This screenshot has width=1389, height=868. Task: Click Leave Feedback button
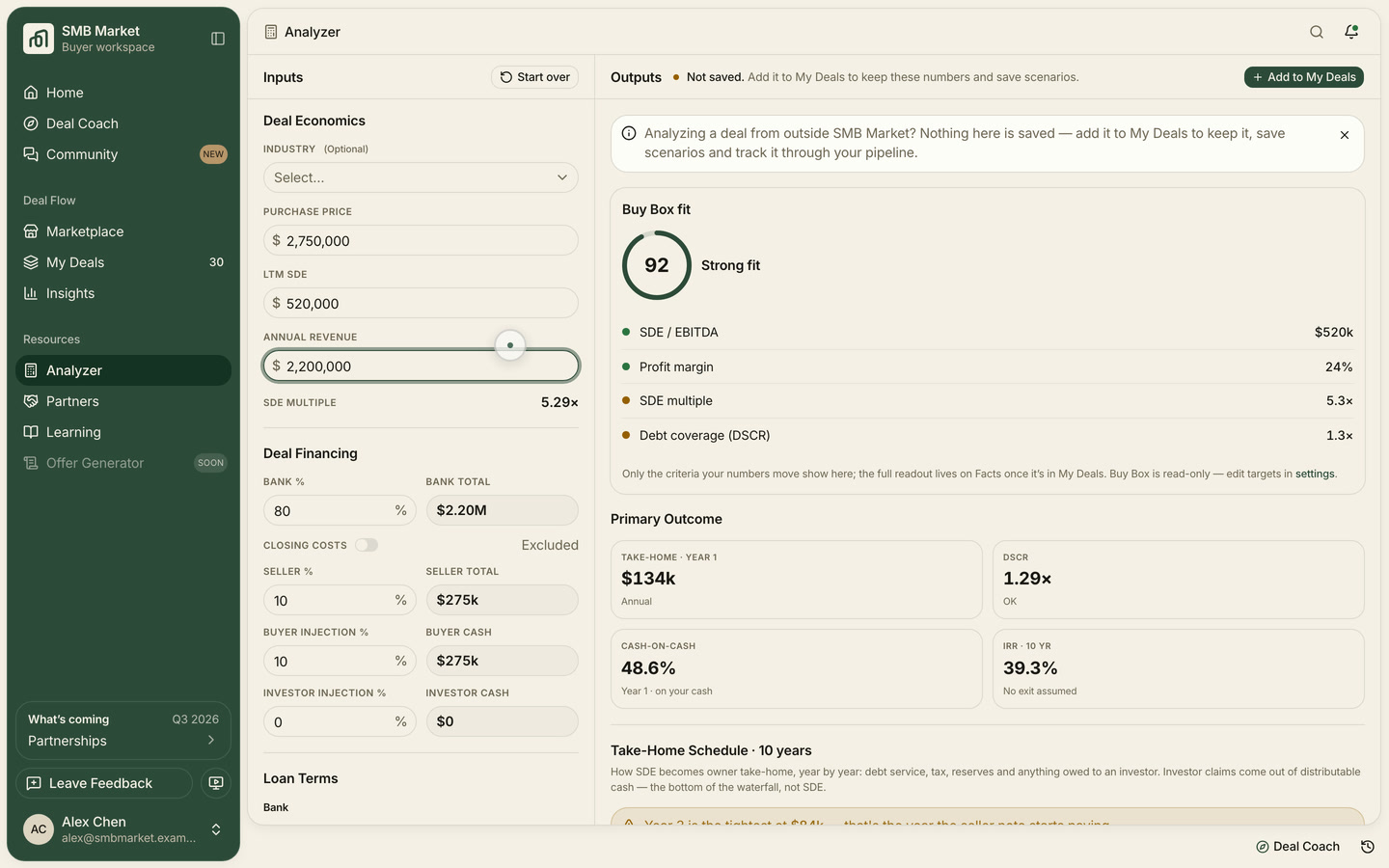(104, 783)
